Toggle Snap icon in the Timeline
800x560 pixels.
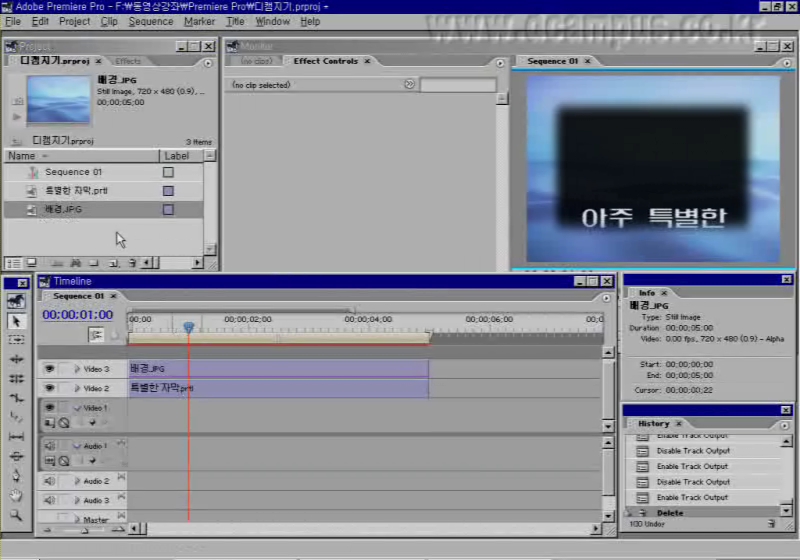pos(96,335)
